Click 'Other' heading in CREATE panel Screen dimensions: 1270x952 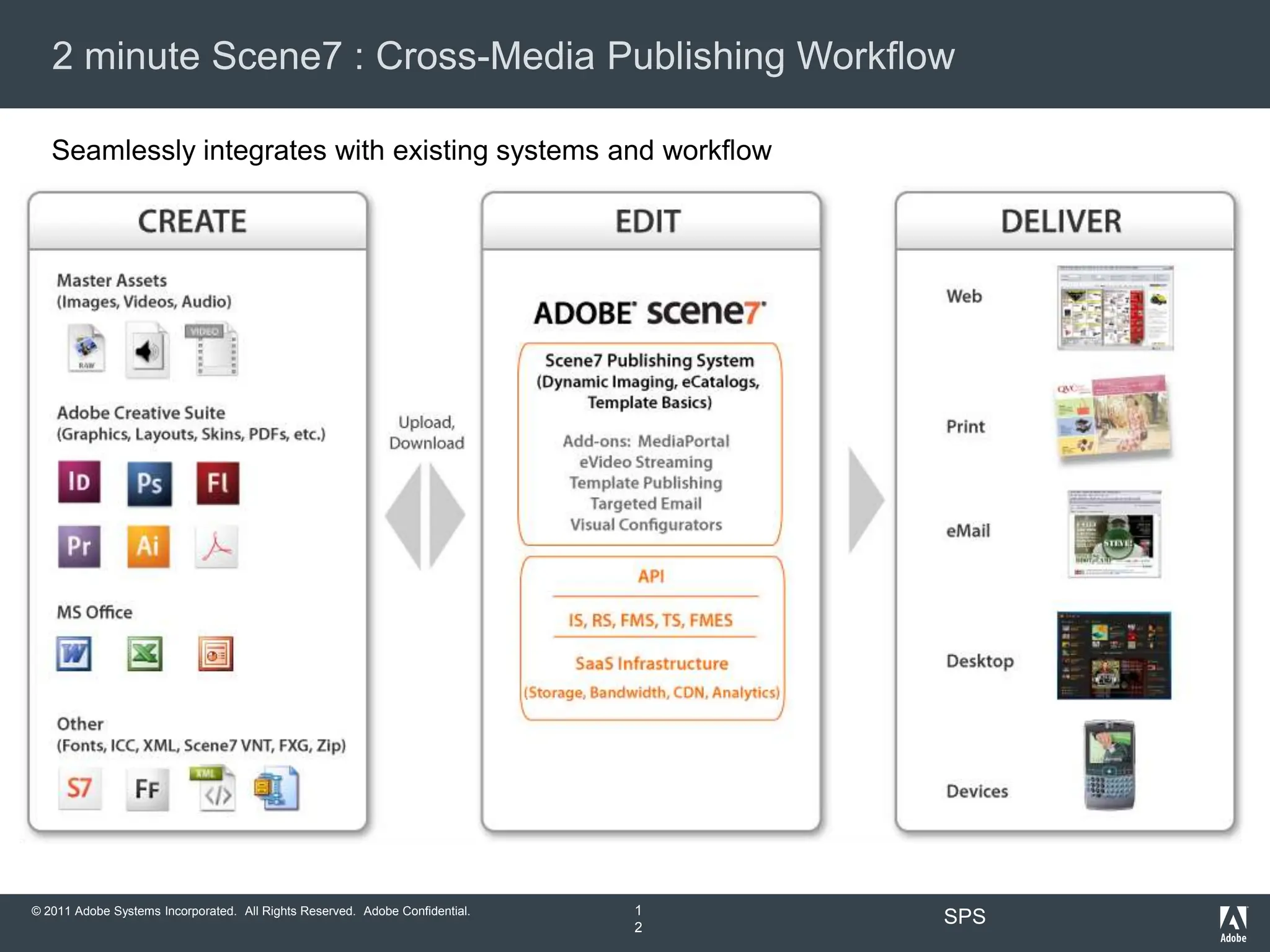80,724
